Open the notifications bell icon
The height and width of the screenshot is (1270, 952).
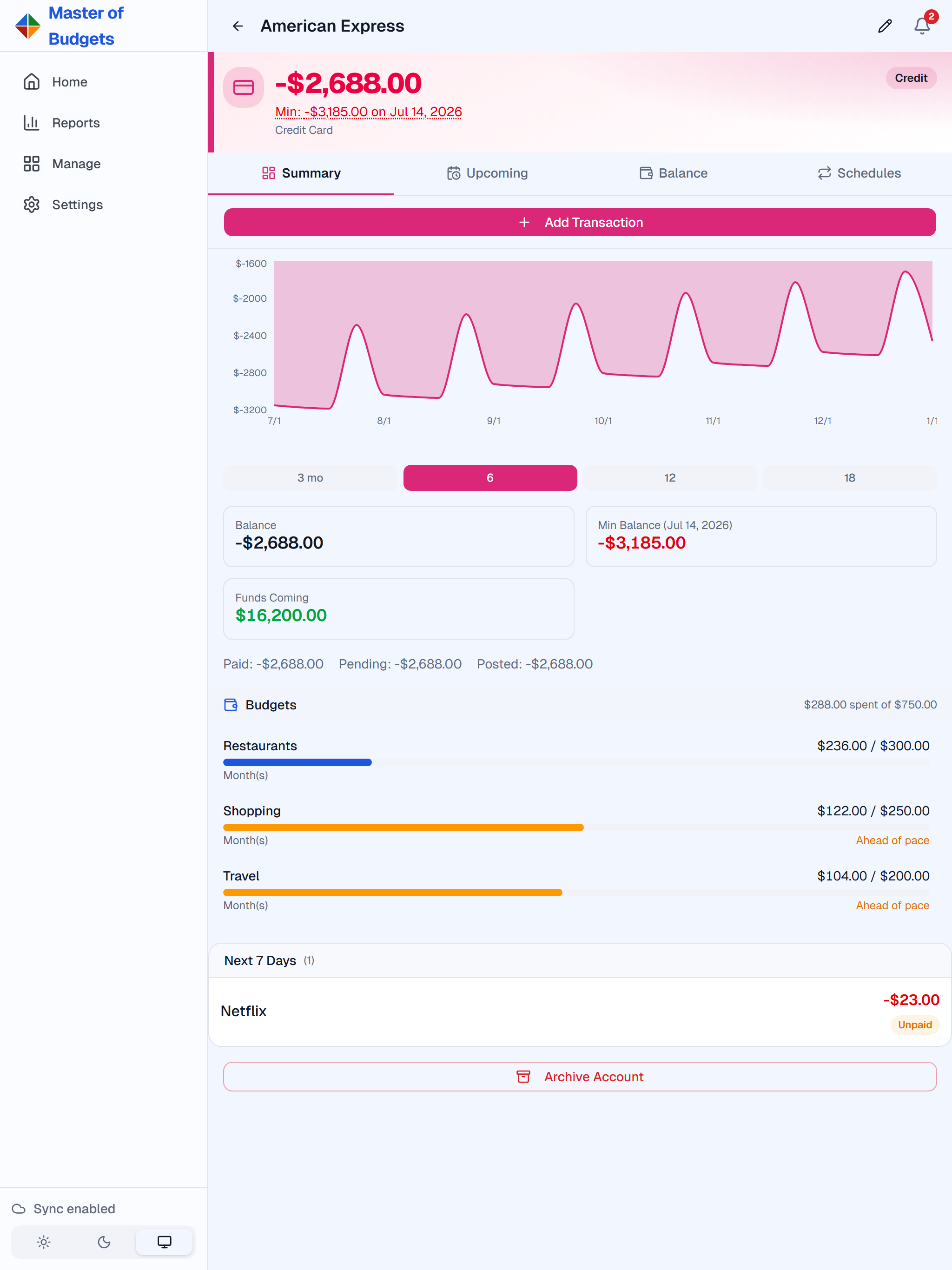click(922, 26)
